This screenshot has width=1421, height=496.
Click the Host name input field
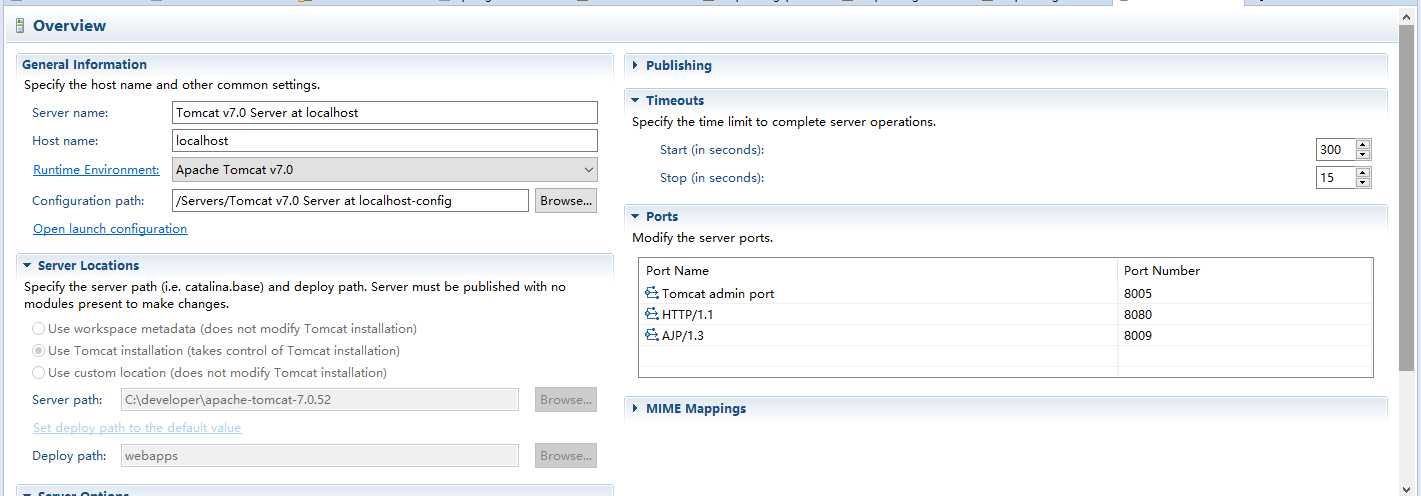click(x=385, y=141)
